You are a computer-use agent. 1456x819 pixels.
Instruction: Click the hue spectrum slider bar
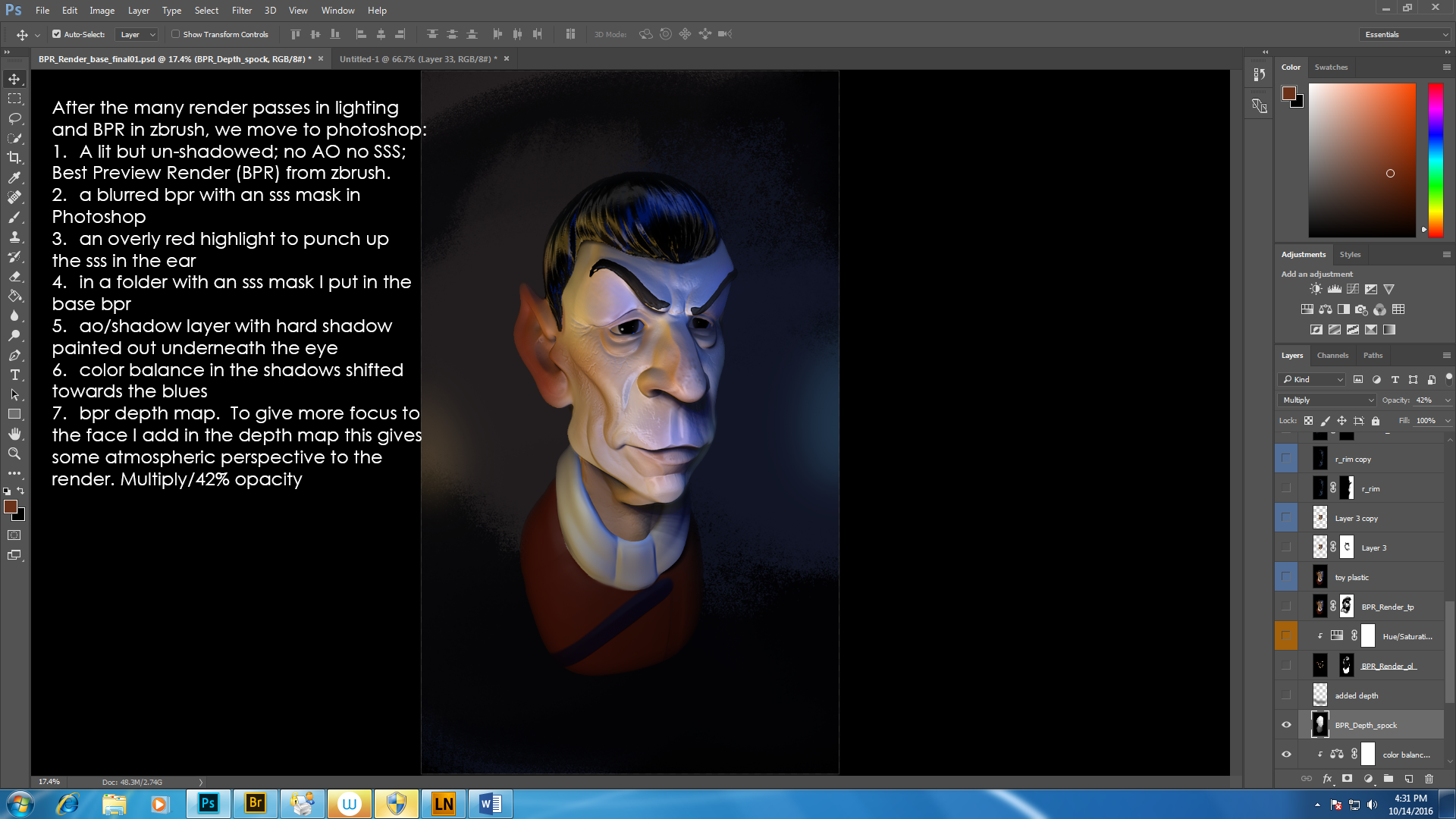(1436, 159)
